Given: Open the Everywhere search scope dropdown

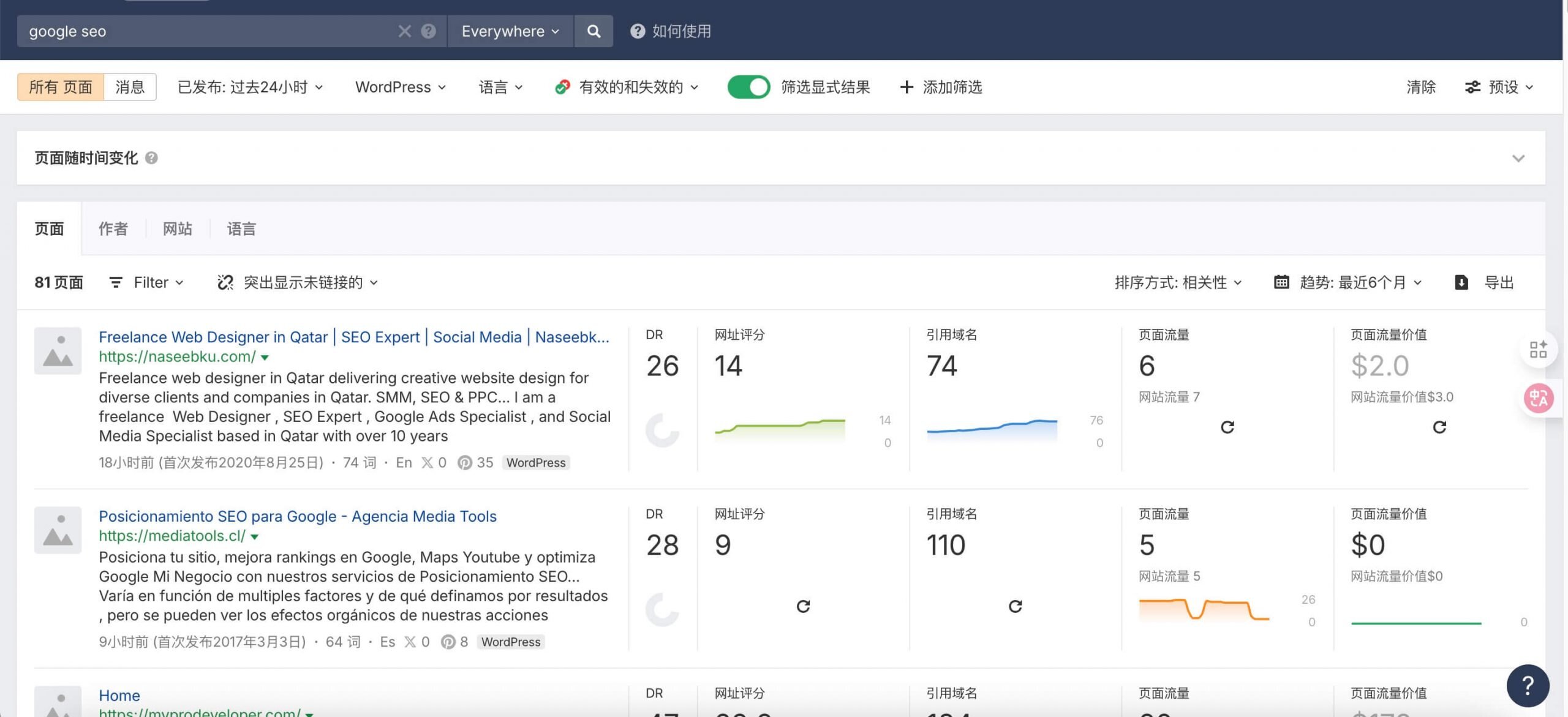Looking at the screenshot, I should [x=510, y=31].
